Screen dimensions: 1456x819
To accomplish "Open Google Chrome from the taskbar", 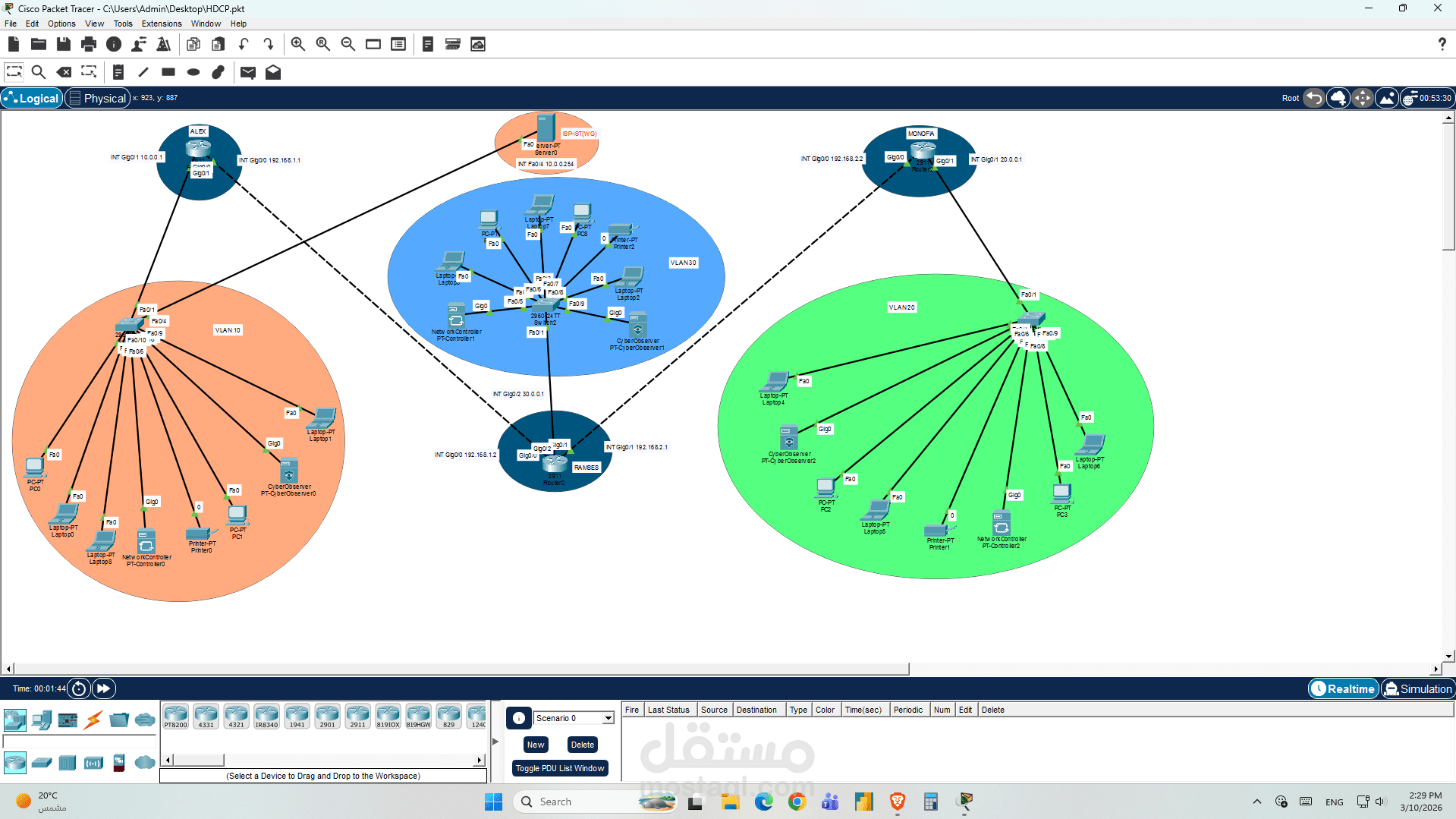I will (x=796, y=802).
